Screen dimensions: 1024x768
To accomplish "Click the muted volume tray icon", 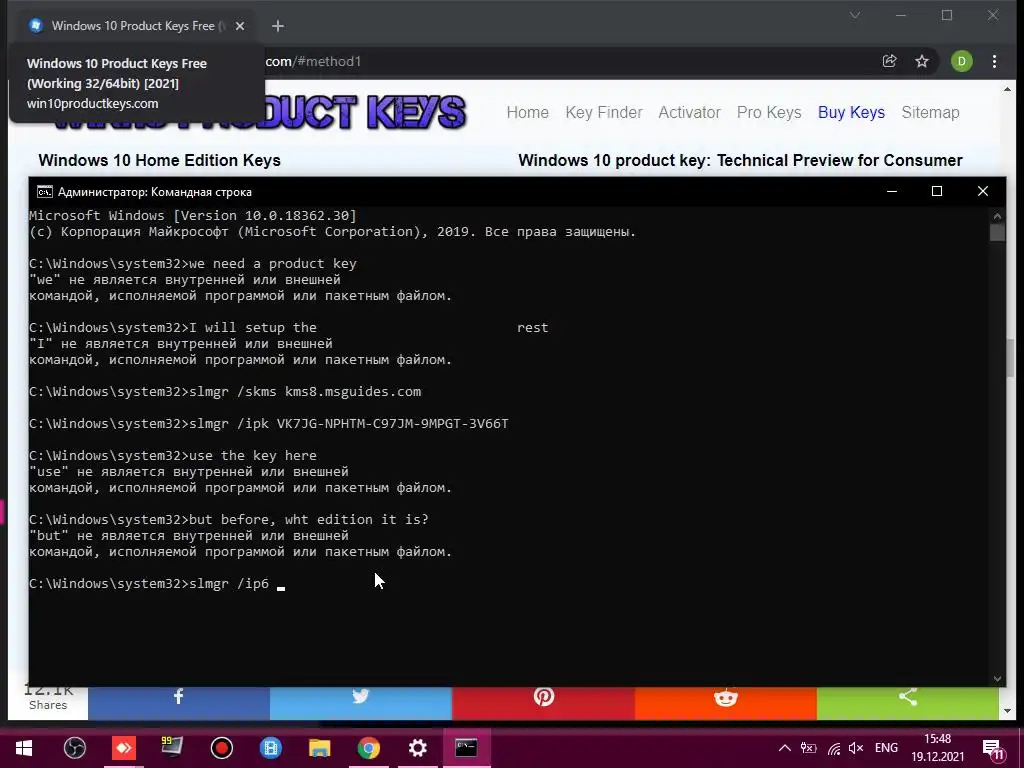I will 856,748.
